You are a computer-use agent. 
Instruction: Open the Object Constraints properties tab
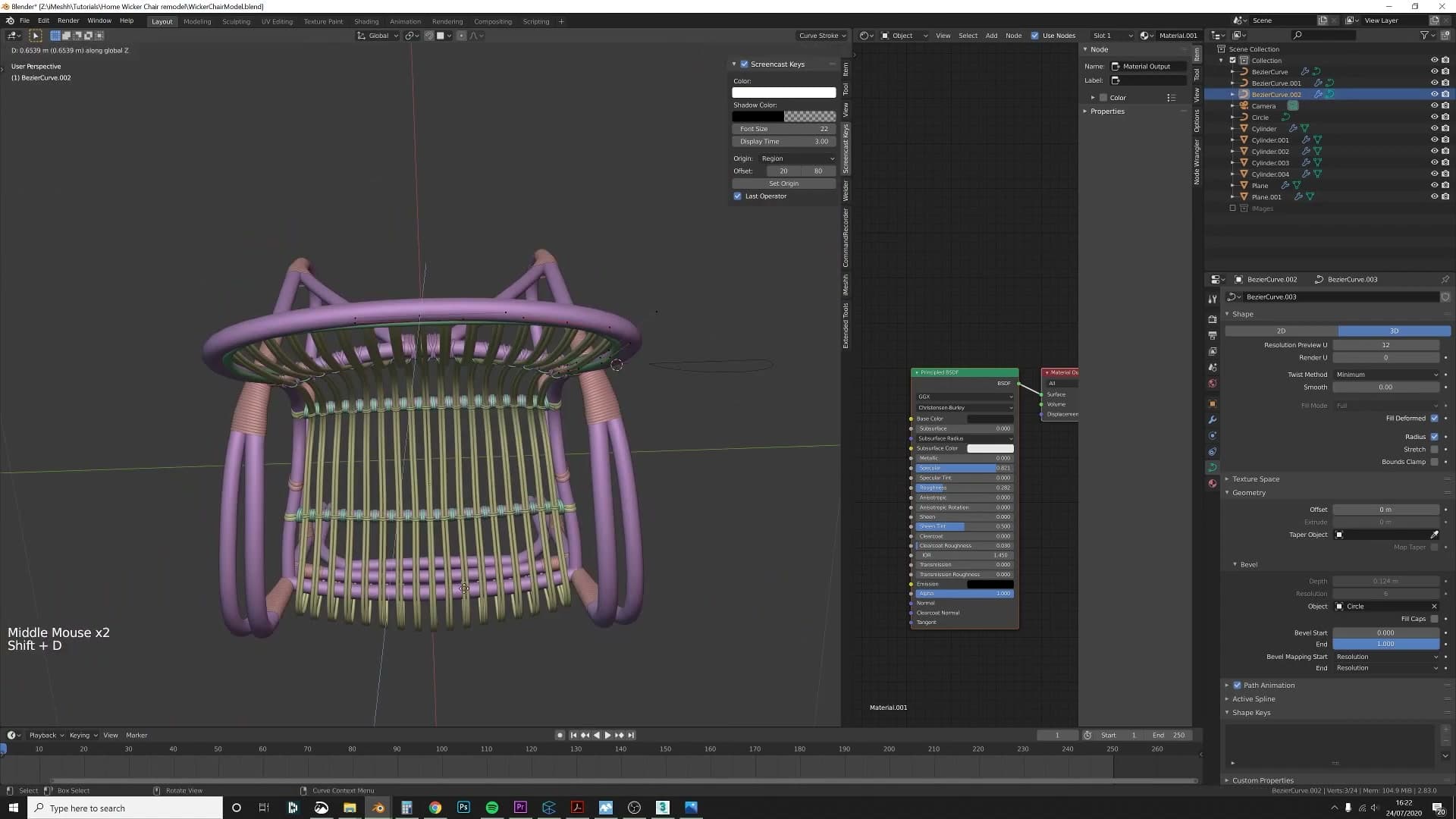pyautogui.click(x=1213, y=451)
